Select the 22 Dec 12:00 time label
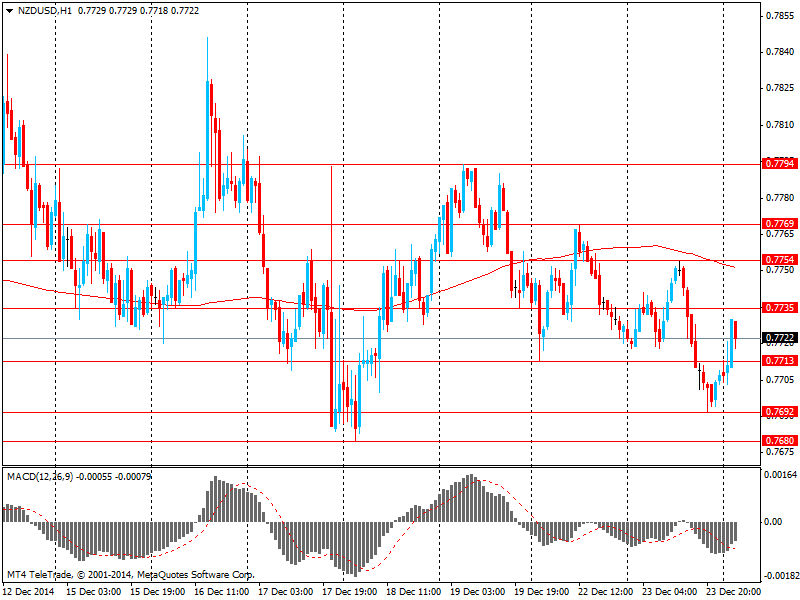 (607, 592)
